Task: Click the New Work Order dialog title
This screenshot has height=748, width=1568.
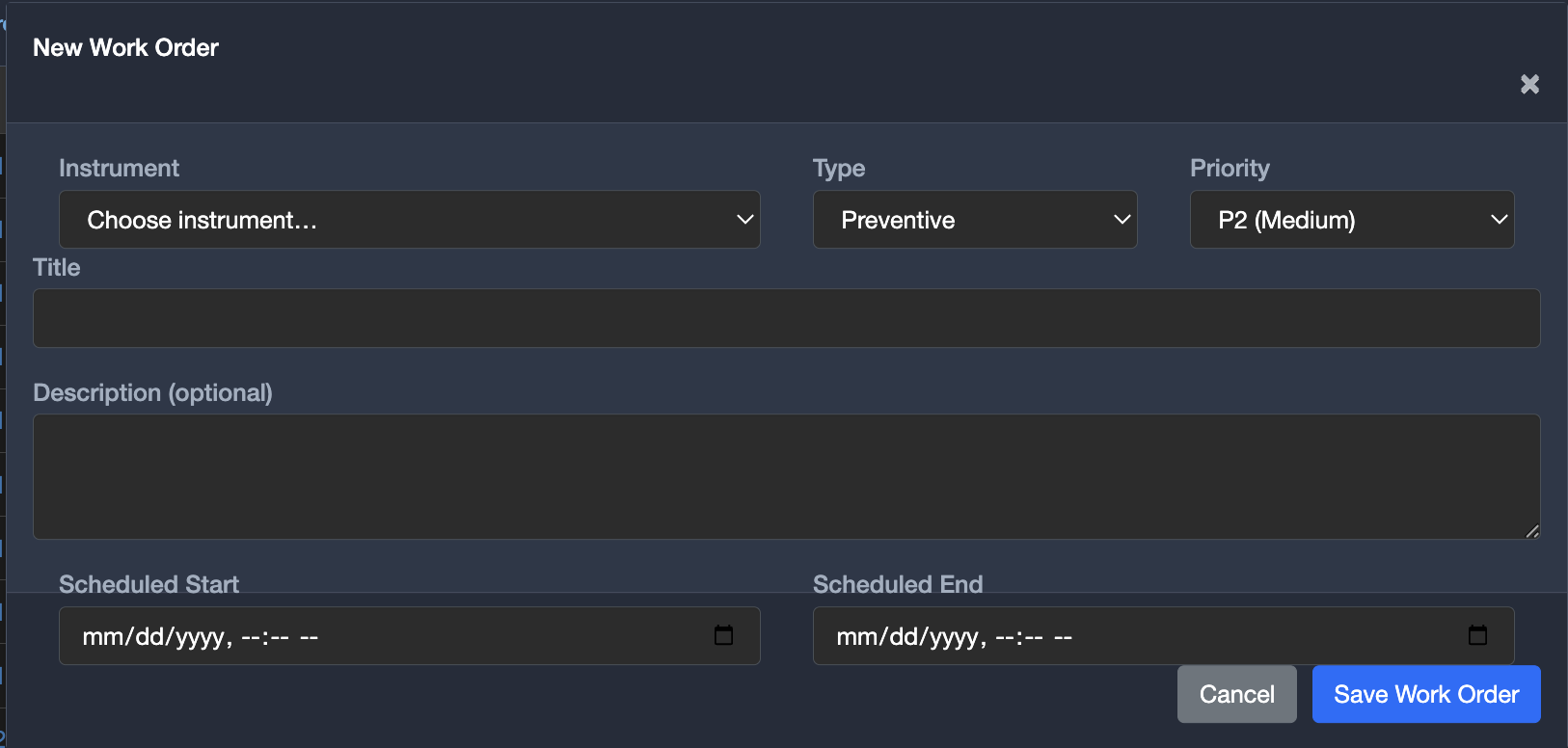Action: (x=125, y=47)
